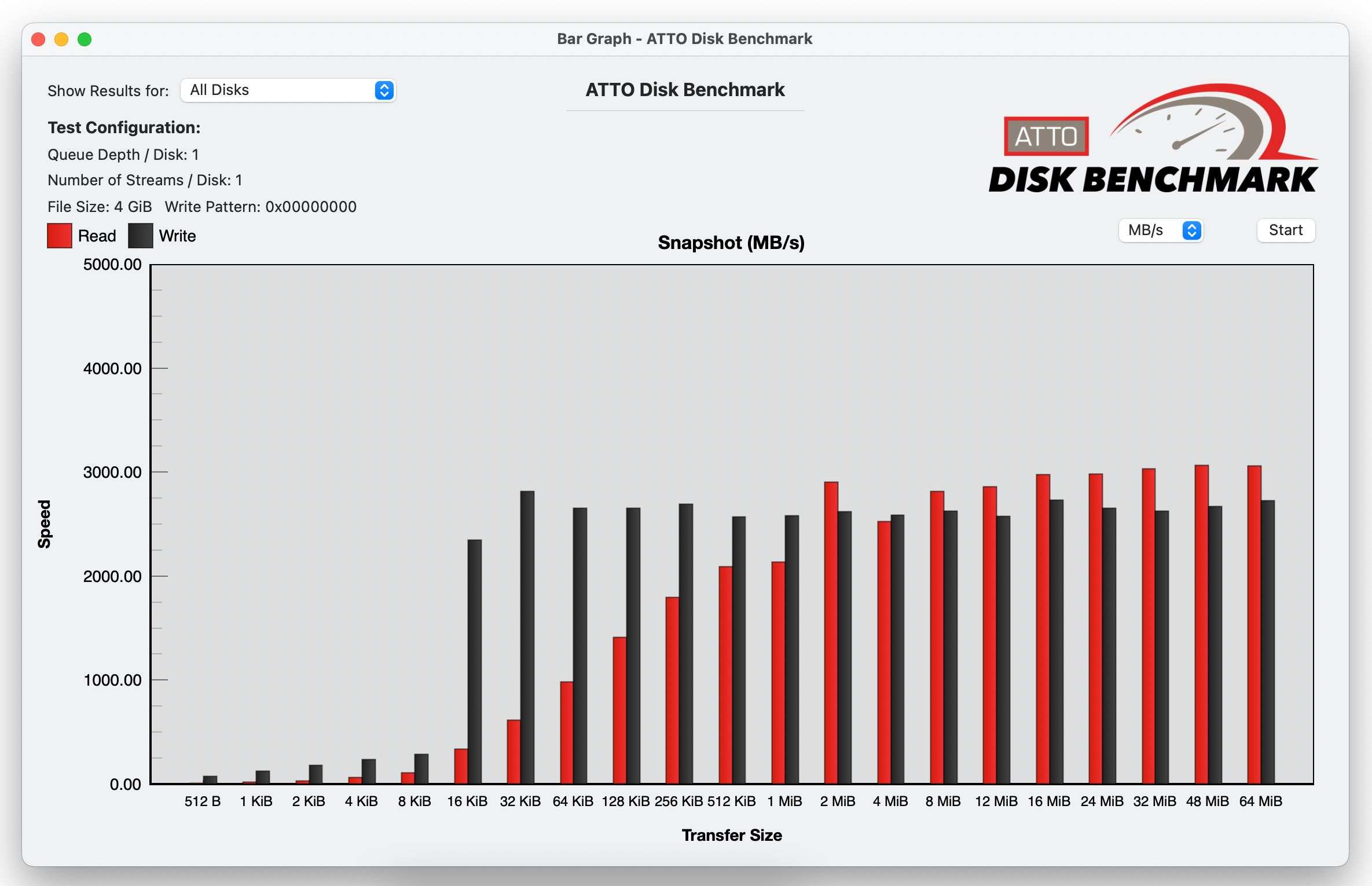Click the 32 KiB black write bar
The image size is (1372, 886).
[x=527, y=638]
